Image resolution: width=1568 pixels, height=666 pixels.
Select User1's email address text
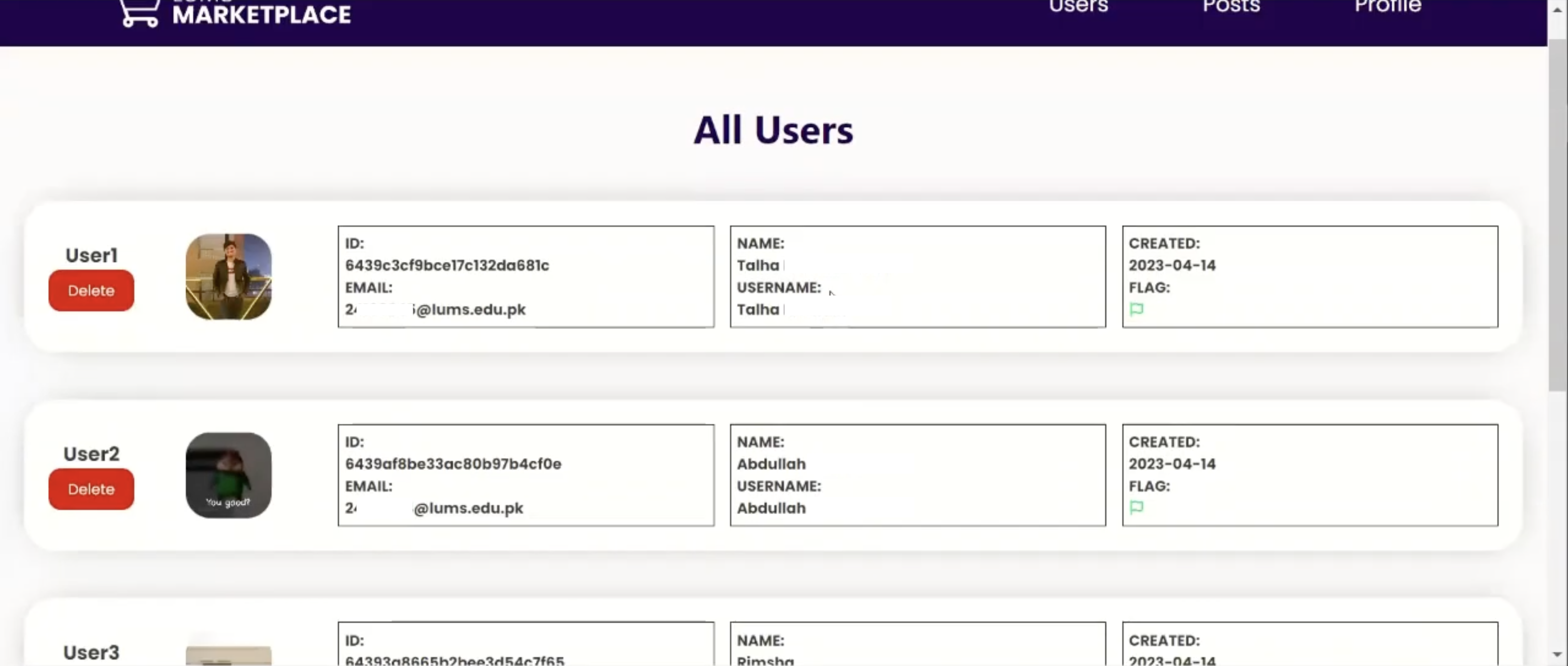click(x=435, y=310)
